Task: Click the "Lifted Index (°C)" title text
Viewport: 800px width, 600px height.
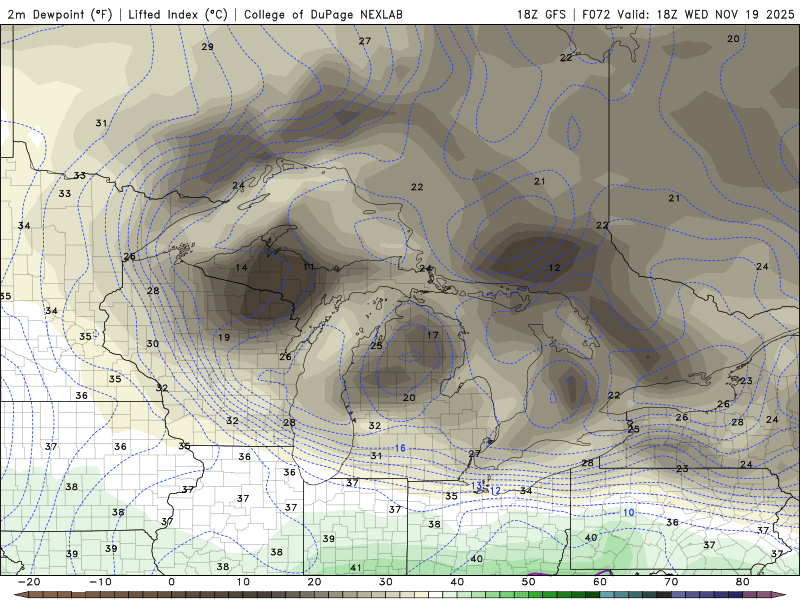Action: pos(178,14)
